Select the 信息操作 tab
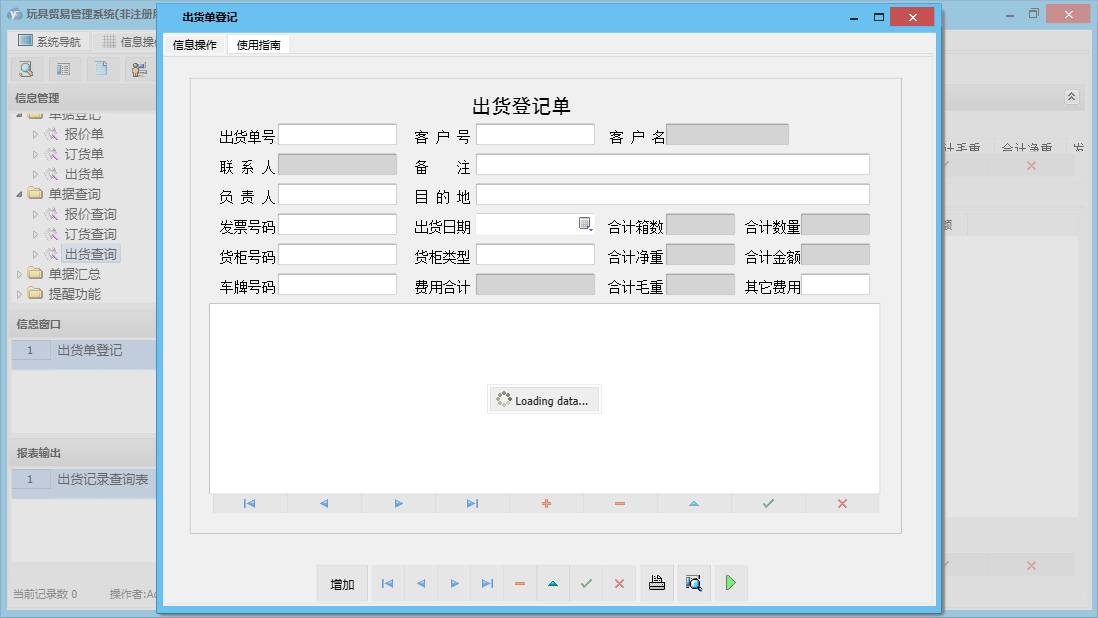Image resolution: width=1098 pixels, height=618 pixels. (x=195, y=45)
